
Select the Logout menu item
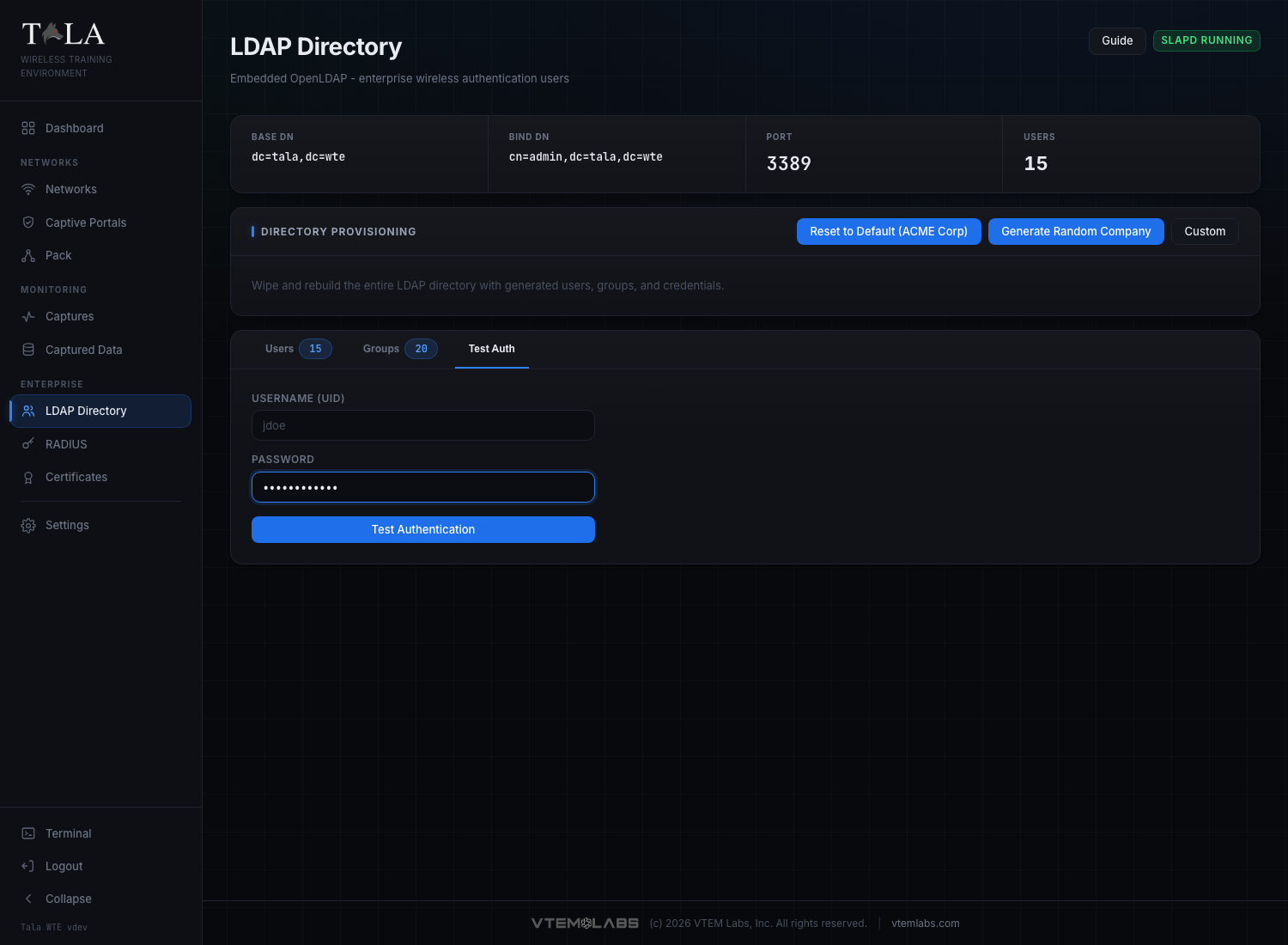coord(100,866)
